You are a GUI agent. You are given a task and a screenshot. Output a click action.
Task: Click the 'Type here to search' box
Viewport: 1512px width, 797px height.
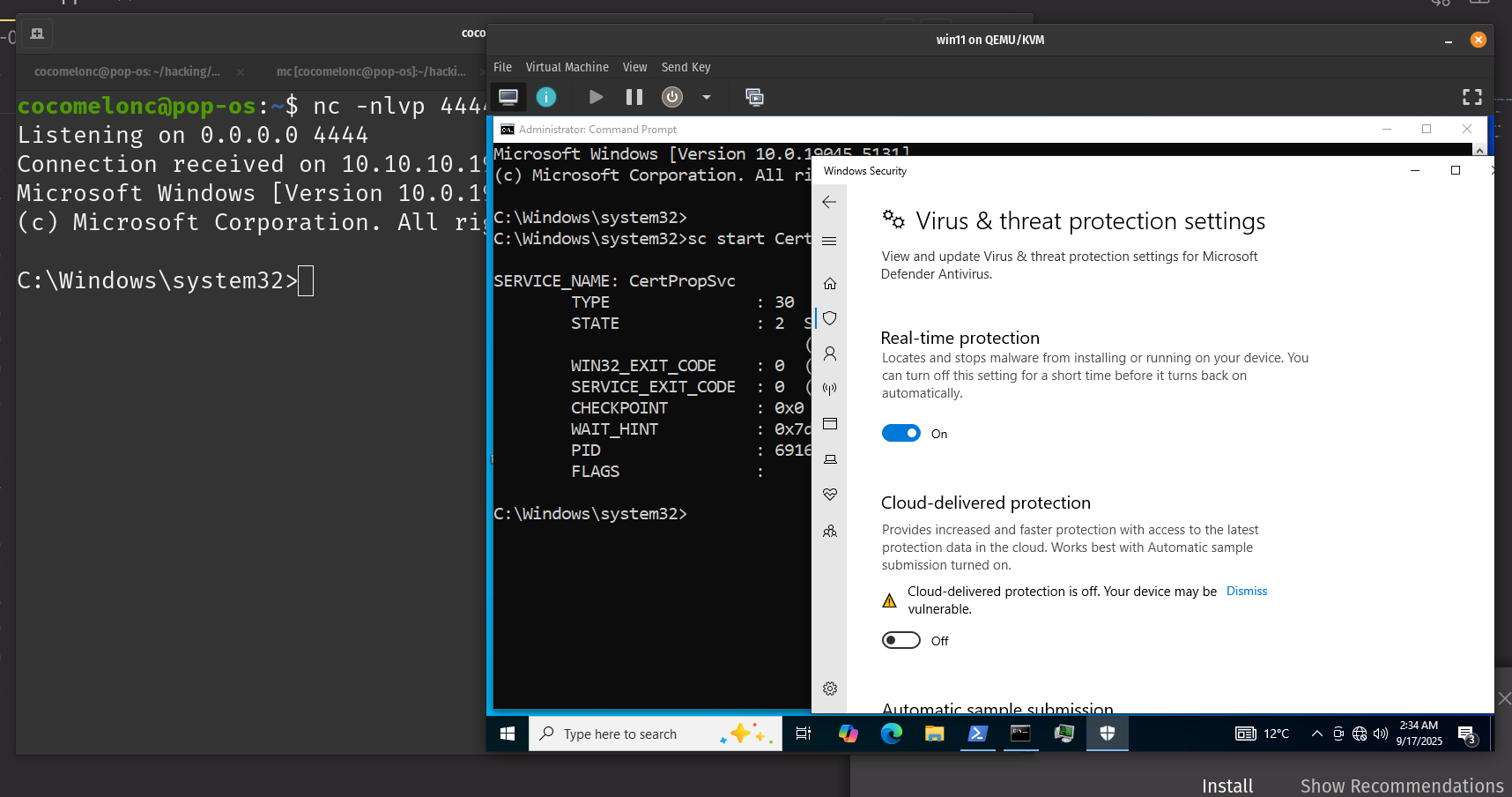point(656,734)
